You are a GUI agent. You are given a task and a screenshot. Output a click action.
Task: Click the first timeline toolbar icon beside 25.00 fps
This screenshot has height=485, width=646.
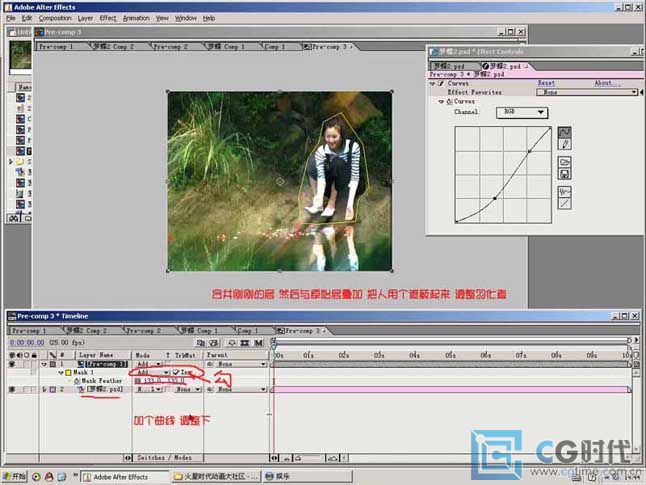coord(201,343)
